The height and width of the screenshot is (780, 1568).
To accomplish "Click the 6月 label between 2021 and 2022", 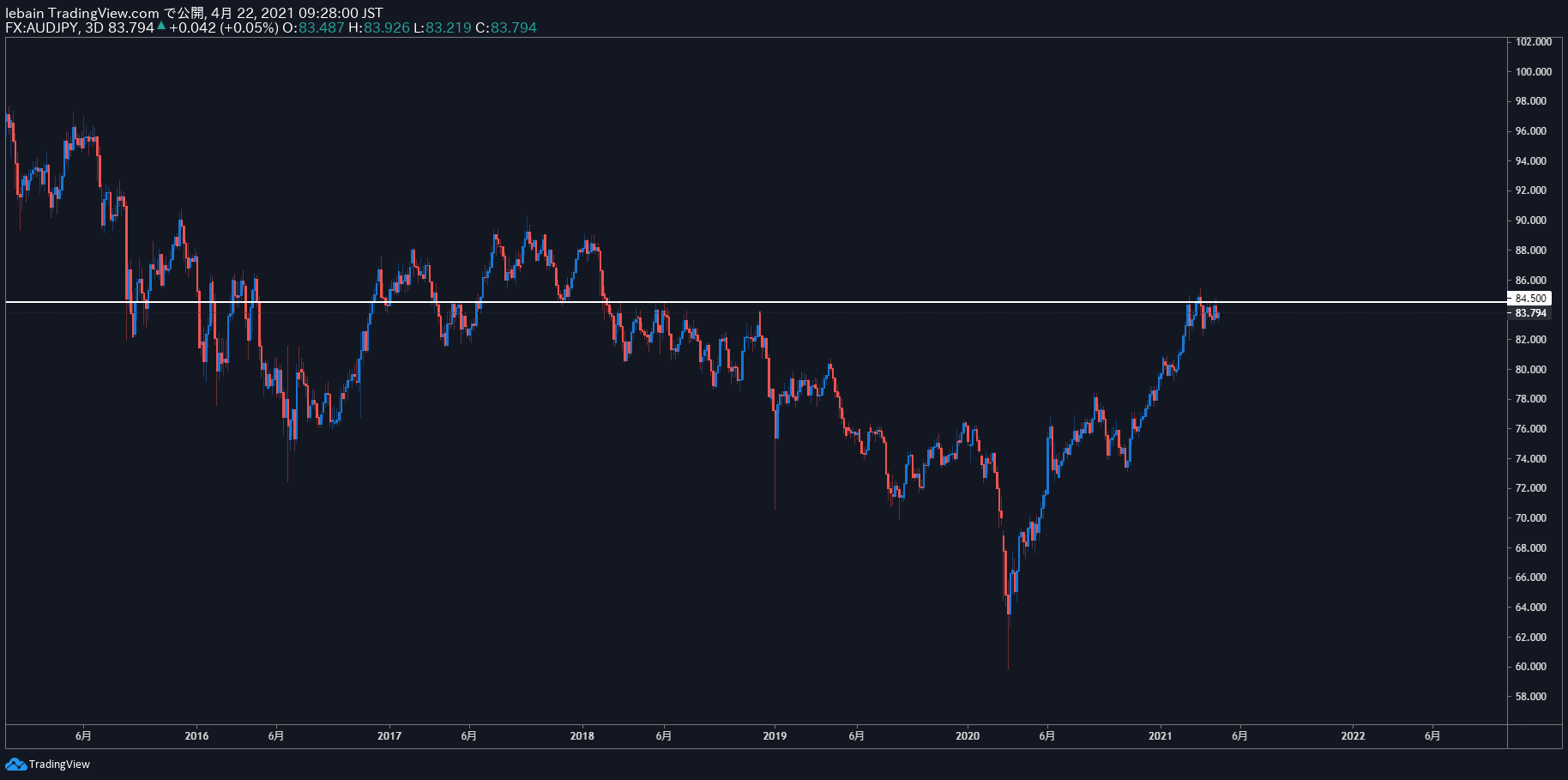I will click(1239, 735).
